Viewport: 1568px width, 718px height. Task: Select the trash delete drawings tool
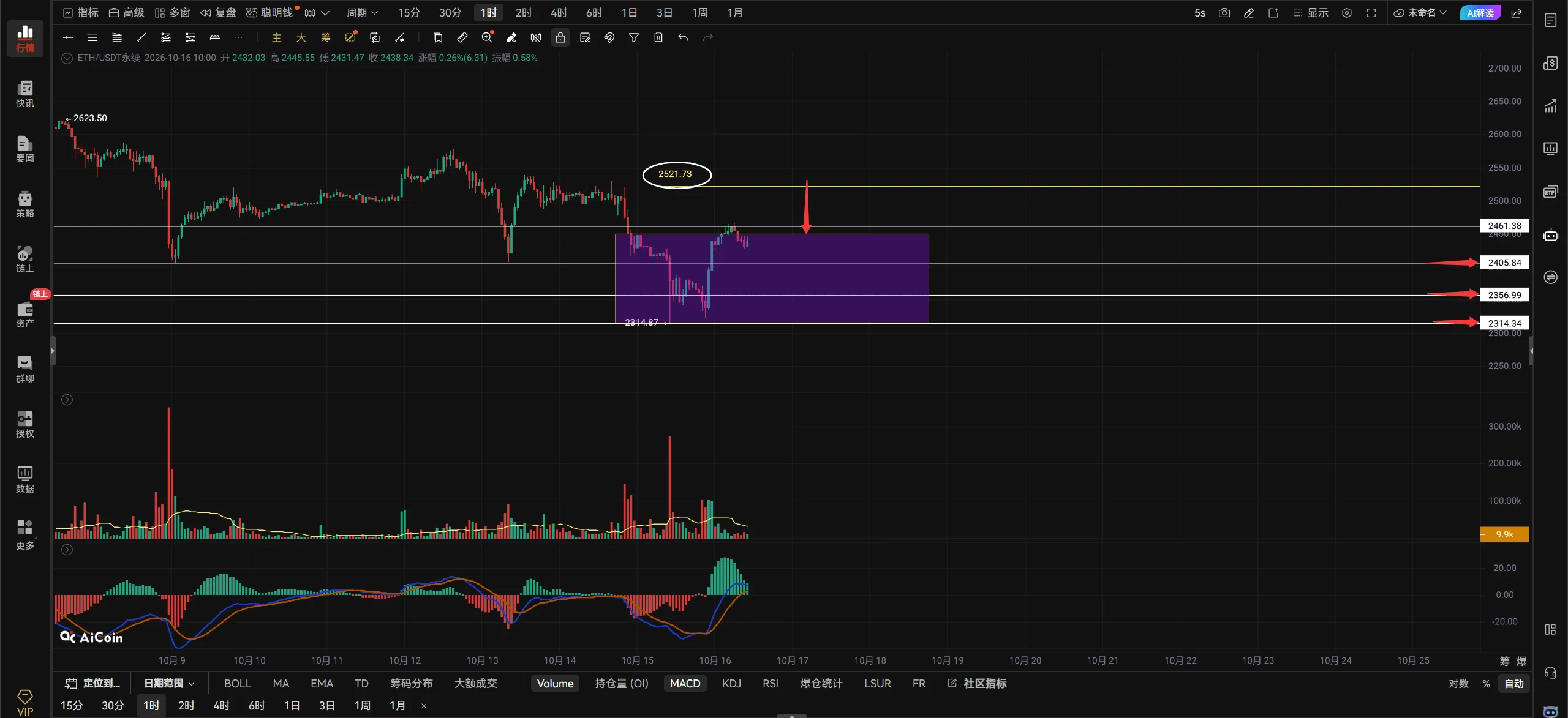tap(658, 37)
